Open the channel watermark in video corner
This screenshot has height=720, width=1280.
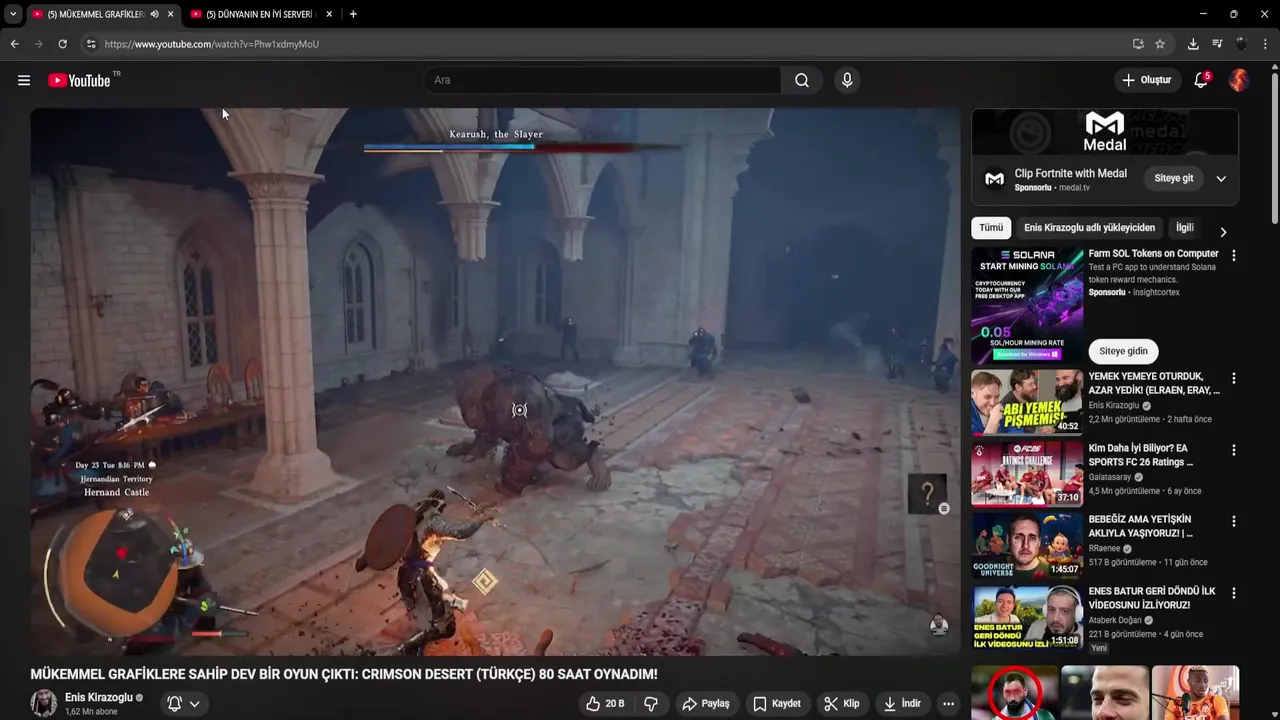(939, 625)
